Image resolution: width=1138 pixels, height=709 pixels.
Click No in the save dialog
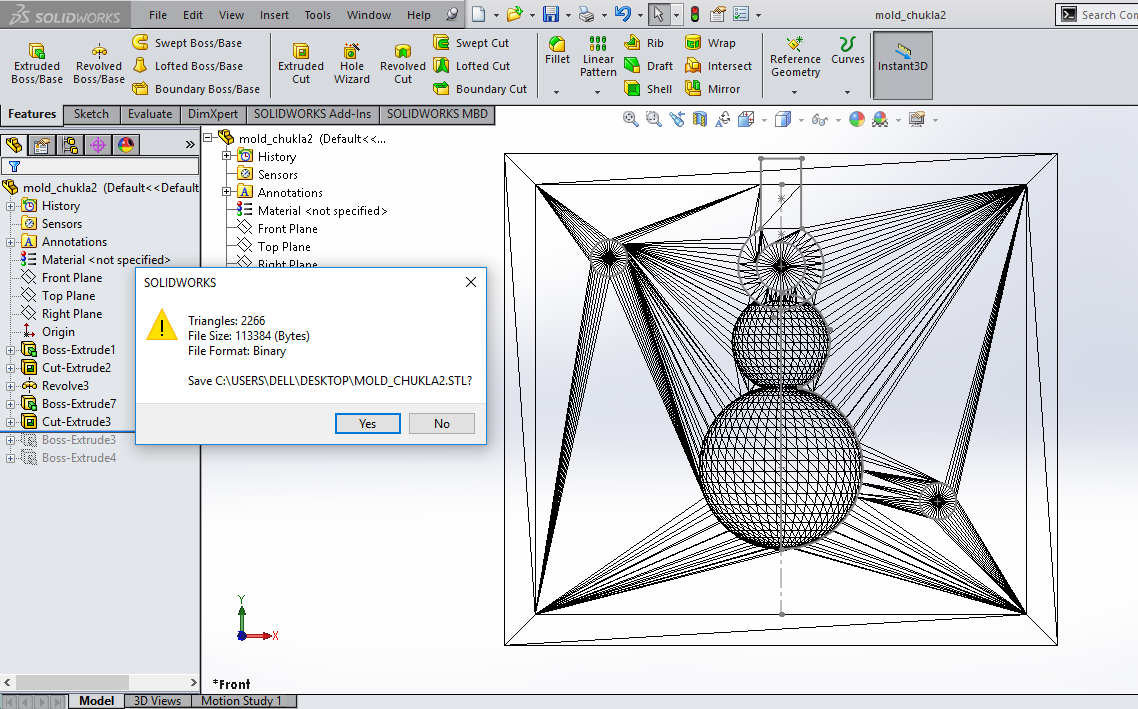click(x=441, y=424)
